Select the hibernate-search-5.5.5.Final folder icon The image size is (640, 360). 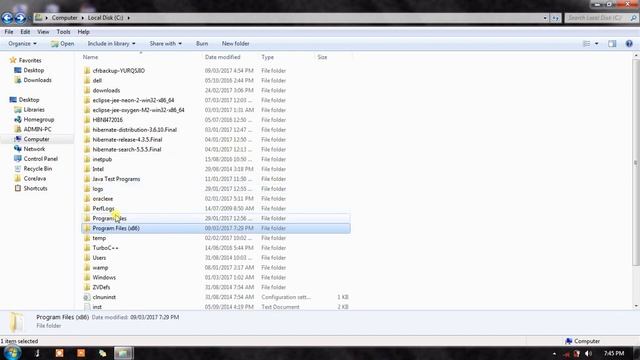pyautogui.click(x=87, y=149)
